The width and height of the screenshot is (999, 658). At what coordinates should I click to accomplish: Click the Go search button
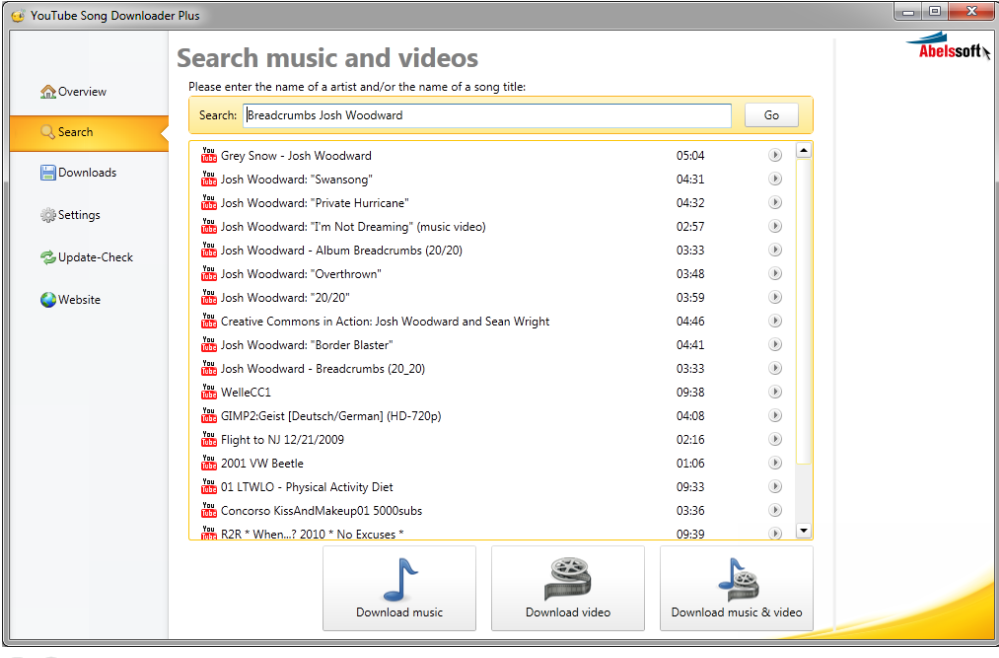click(x=771, y=115)
